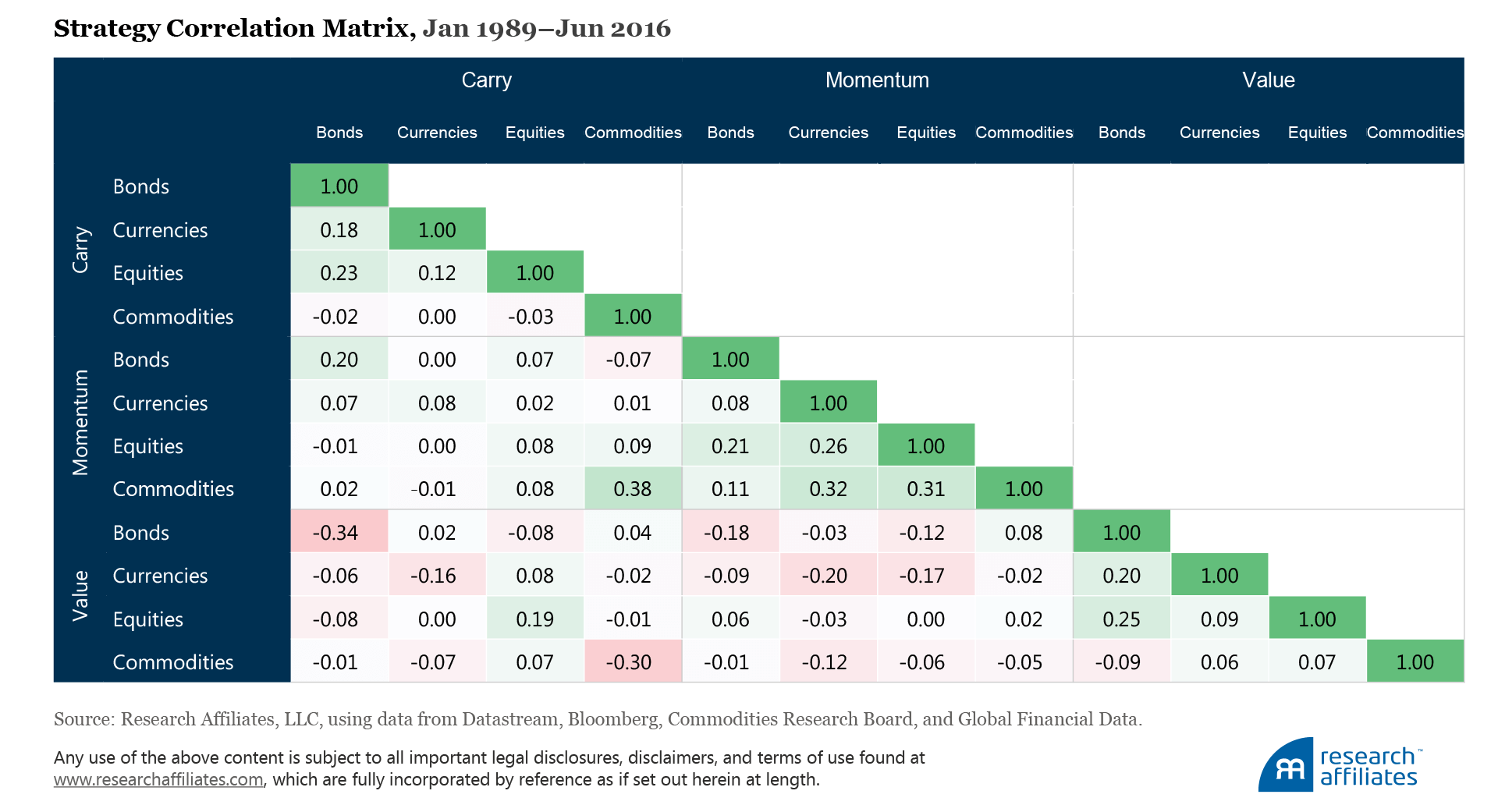Click the vertical Carry row group label

pos(80,250)
